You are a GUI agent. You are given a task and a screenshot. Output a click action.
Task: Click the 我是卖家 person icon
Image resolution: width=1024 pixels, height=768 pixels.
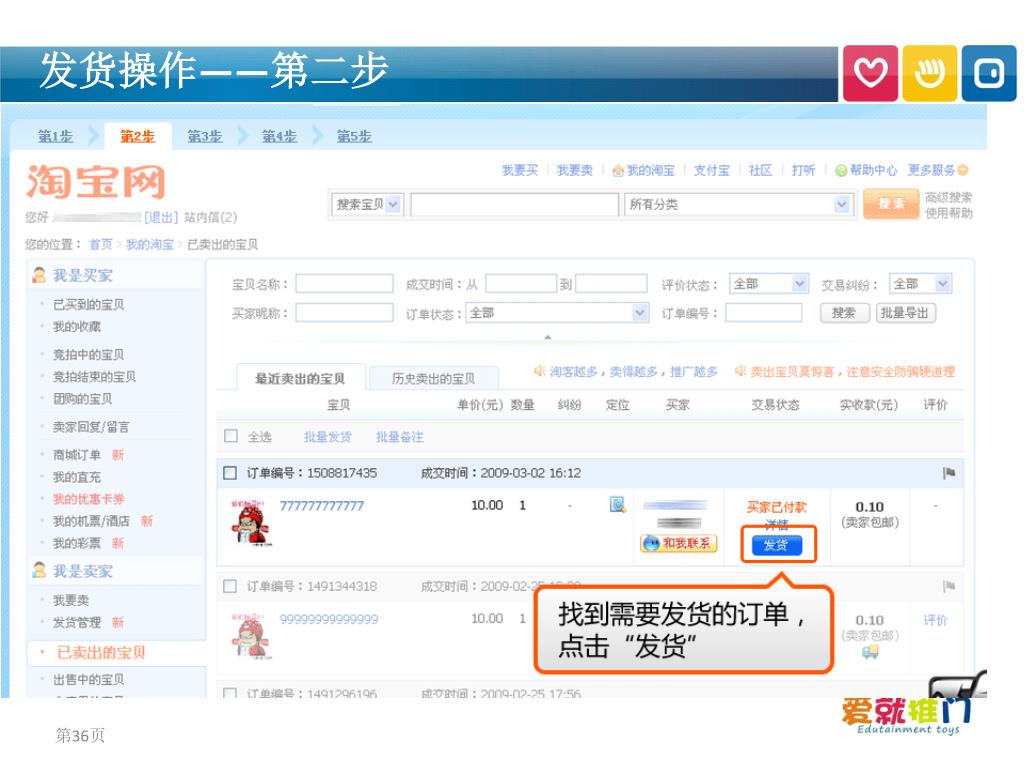(x=39, y=571)
